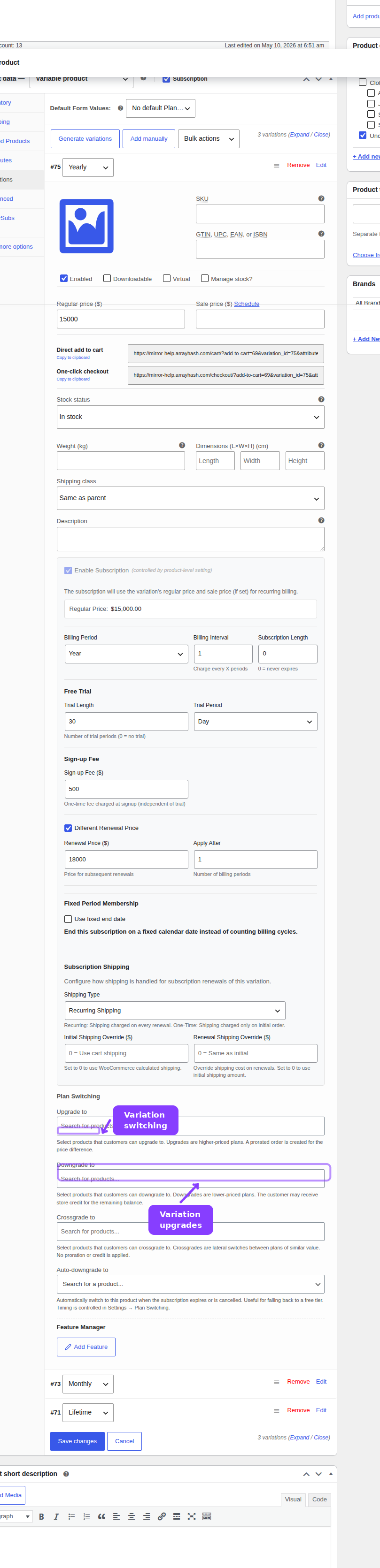The image size is (380, 1568).
Task: Toggle Italic in the short description editor
Action: click(56, 1517)
